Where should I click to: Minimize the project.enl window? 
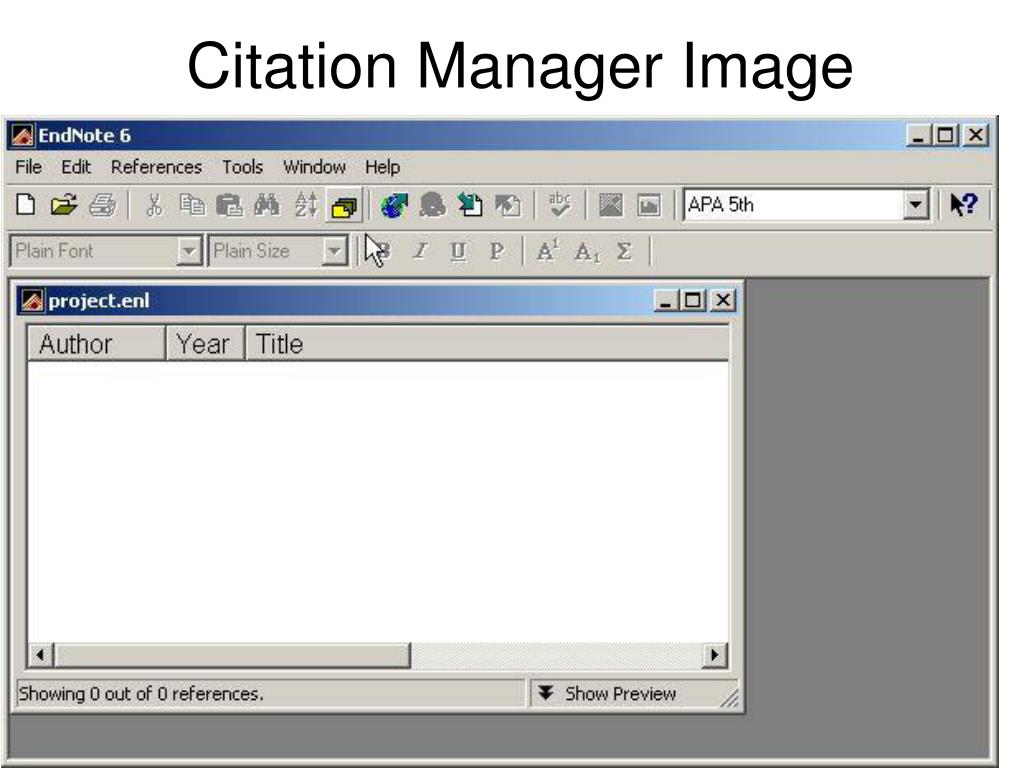(x=665, y=300)
